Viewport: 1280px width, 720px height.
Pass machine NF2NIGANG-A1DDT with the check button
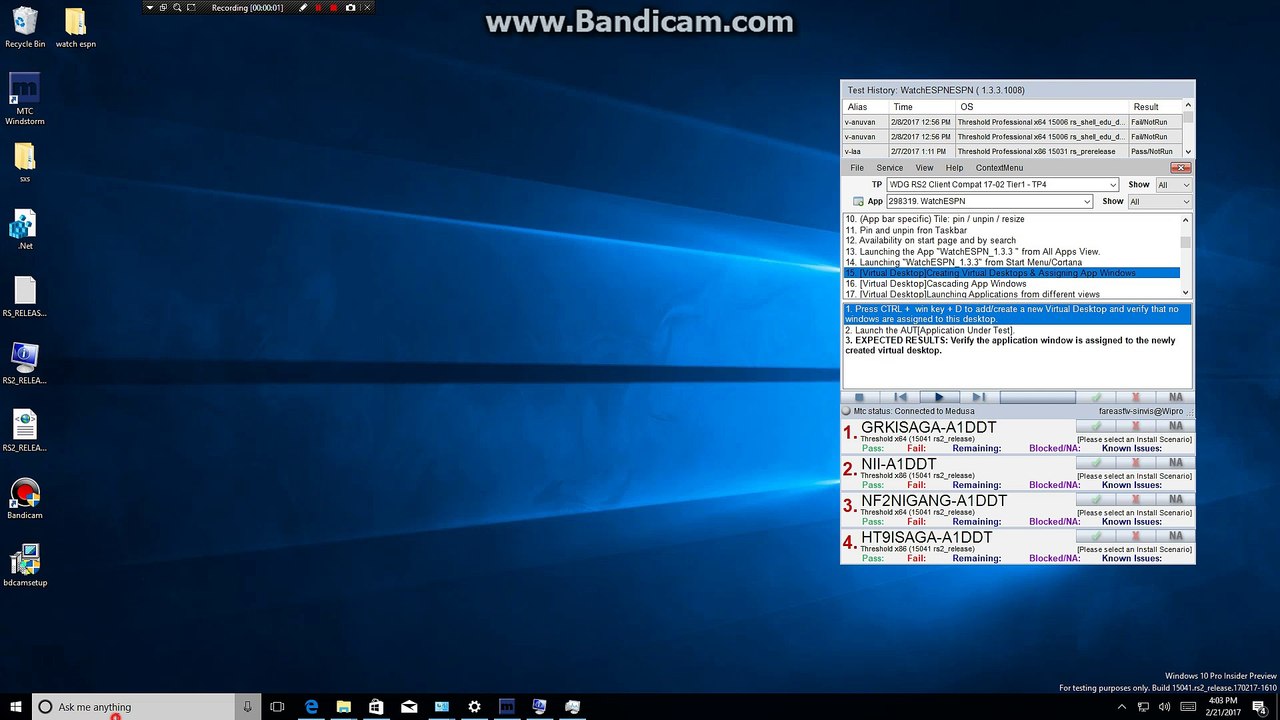[x=1096, y=499]
